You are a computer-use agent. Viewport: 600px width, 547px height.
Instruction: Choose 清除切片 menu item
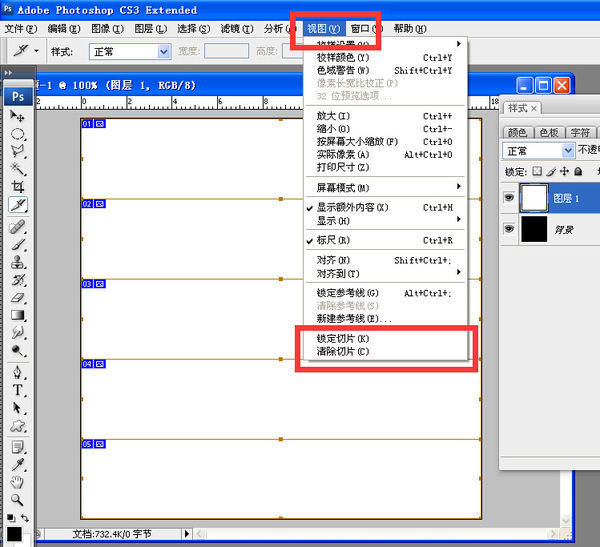tap(386, 352)
